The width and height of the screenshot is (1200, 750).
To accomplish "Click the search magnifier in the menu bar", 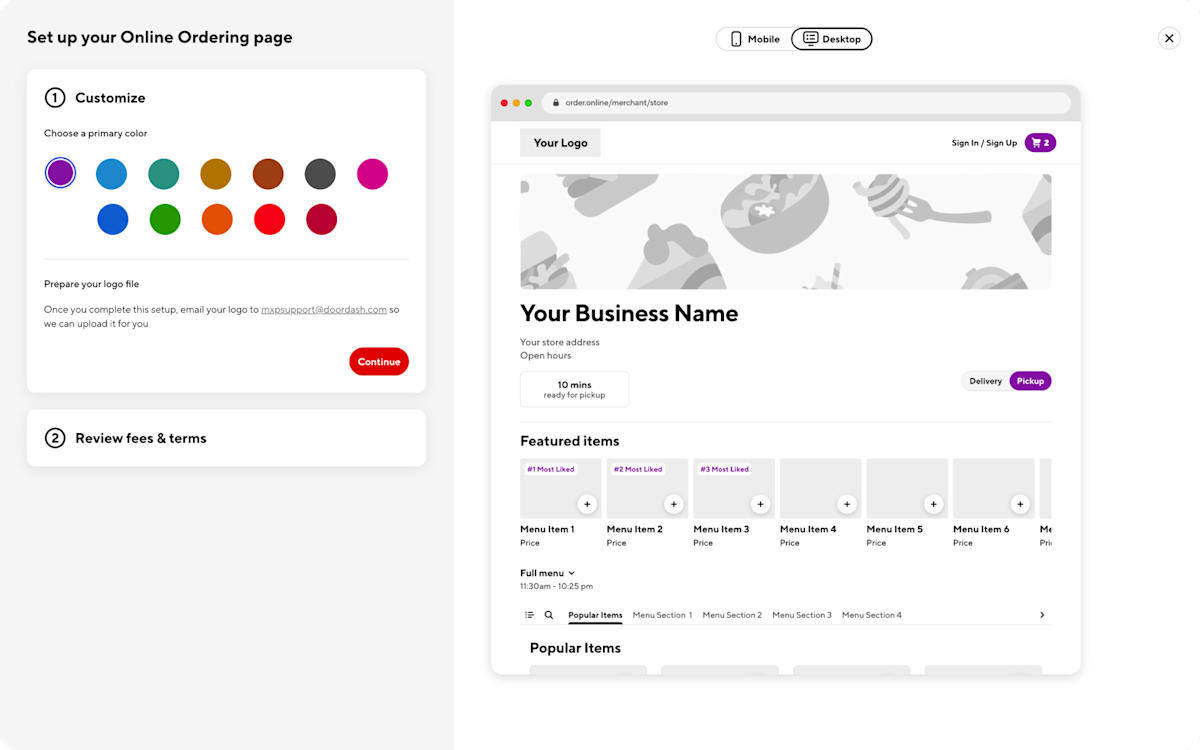I will (x=549, y=614).
